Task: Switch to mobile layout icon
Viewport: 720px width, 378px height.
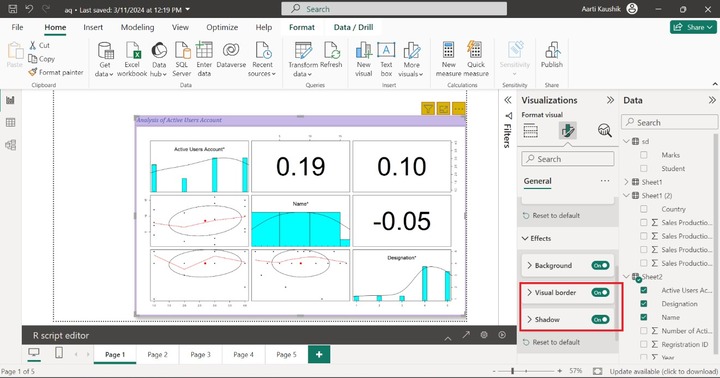Action: 59,353
